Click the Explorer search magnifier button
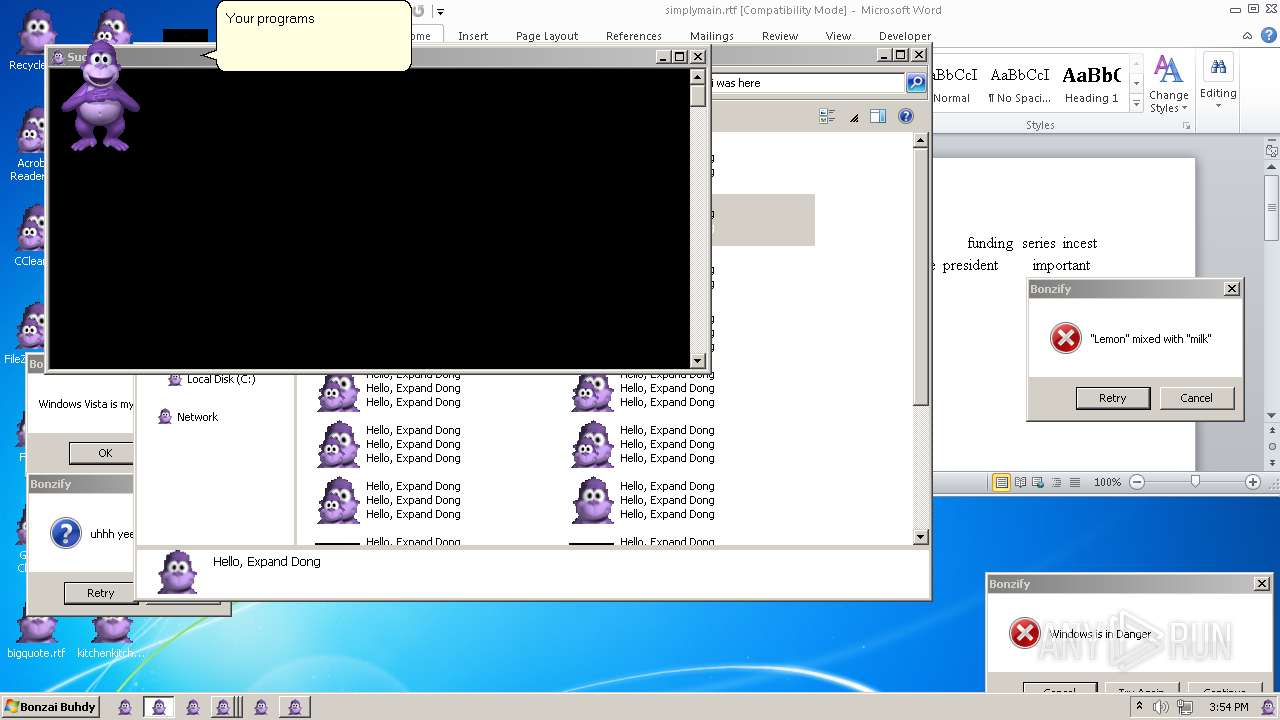Image resolution: width=1280 pixels, height=720 pixels. (x=916, y=83)
